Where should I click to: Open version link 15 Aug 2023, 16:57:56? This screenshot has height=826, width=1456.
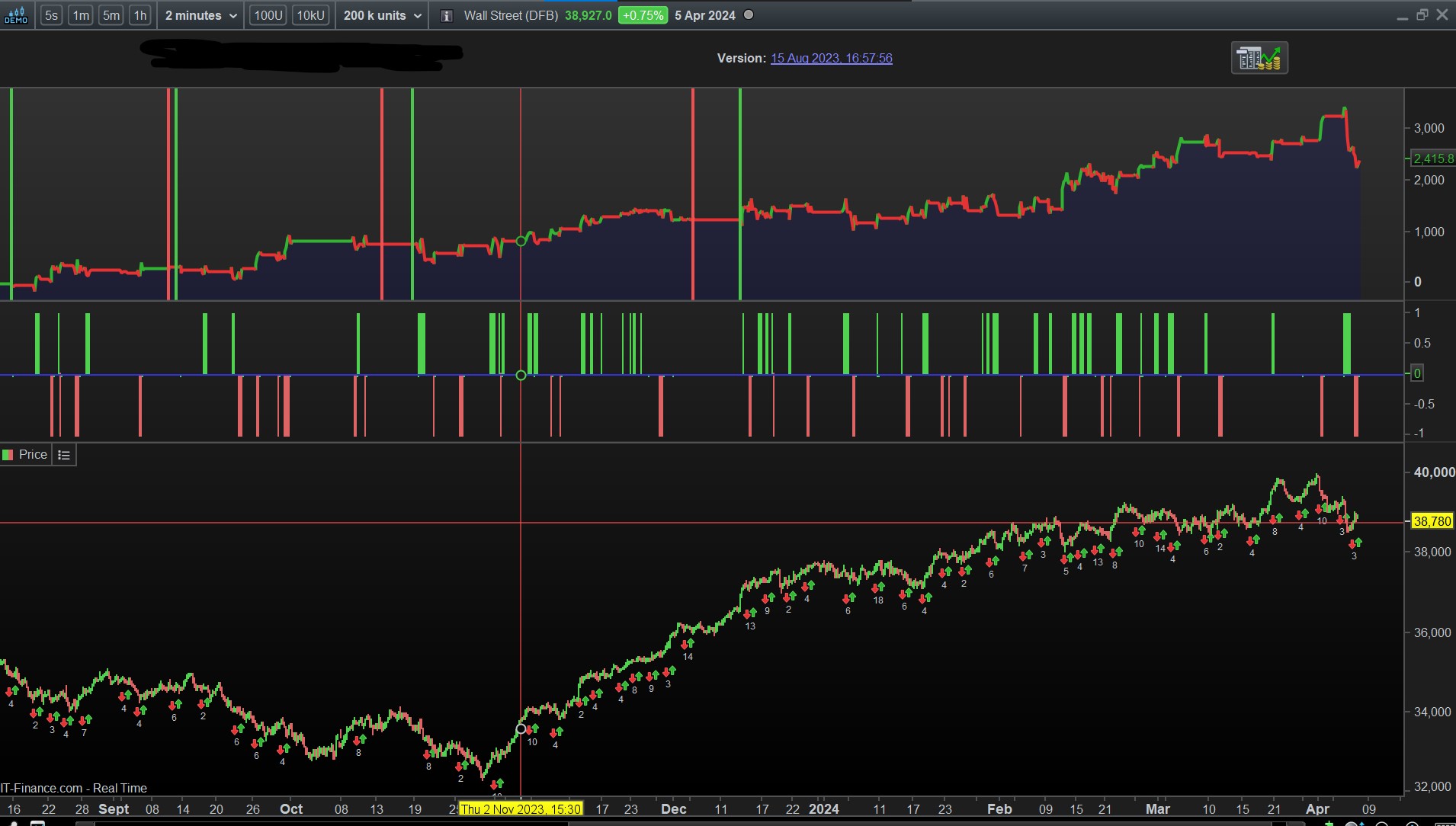pos(831,59)
